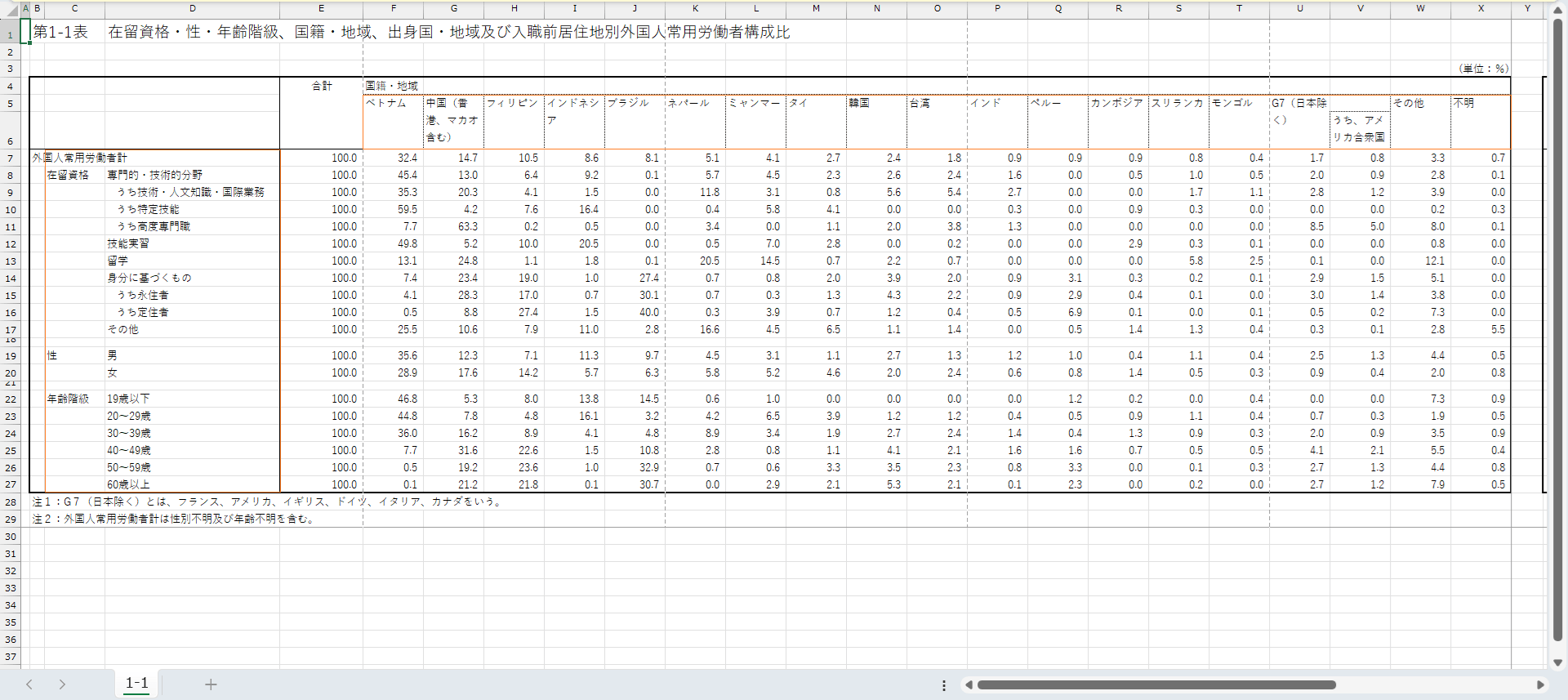The width and height of the screenshot is (1568, 700).
Task: Select row 7 header
Action: [10, 158]
